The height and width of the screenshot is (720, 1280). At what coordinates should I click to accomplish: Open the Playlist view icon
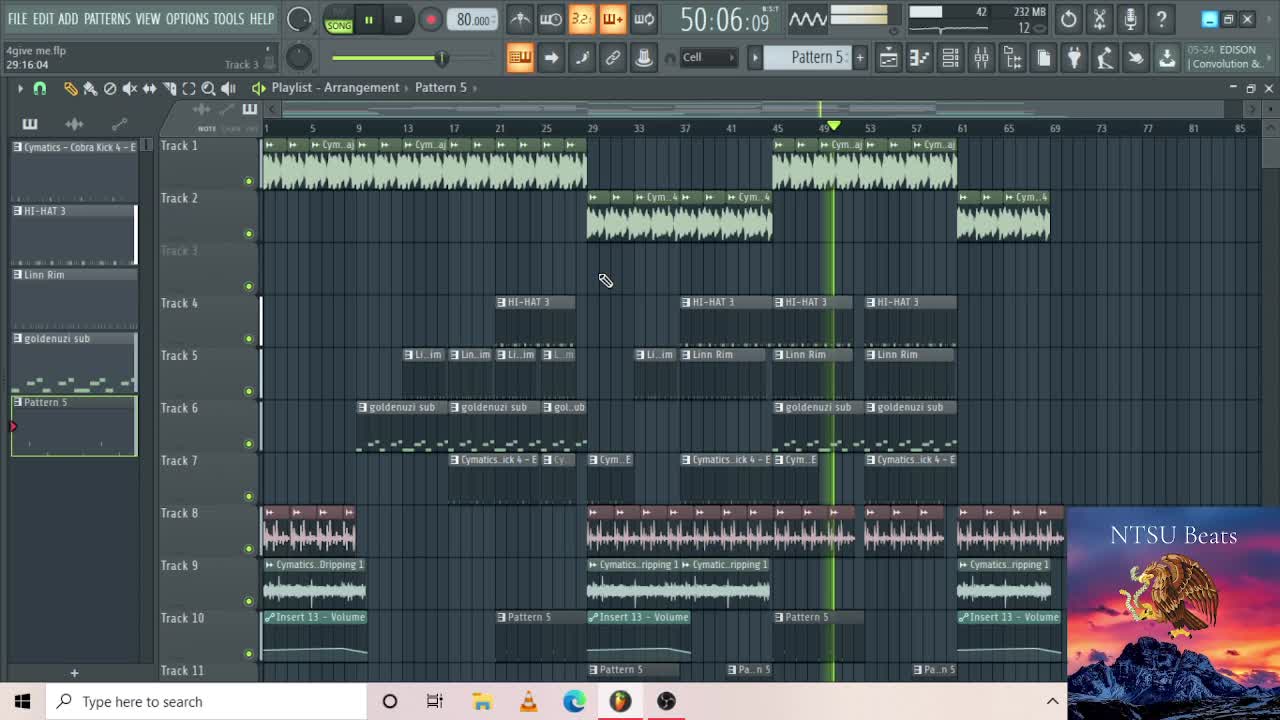888,58
